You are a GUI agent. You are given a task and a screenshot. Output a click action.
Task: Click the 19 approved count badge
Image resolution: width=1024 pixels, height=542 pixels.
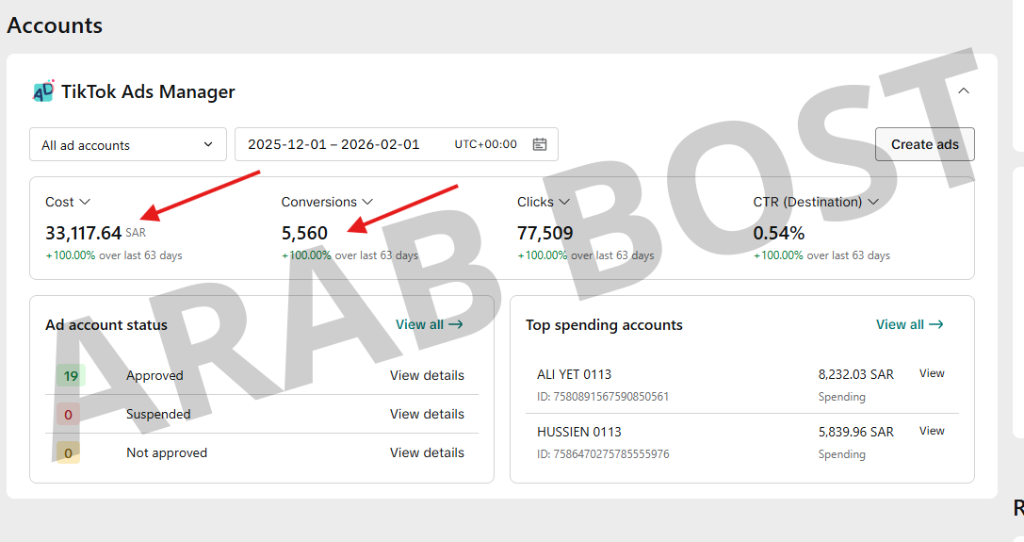coord(71,375)
